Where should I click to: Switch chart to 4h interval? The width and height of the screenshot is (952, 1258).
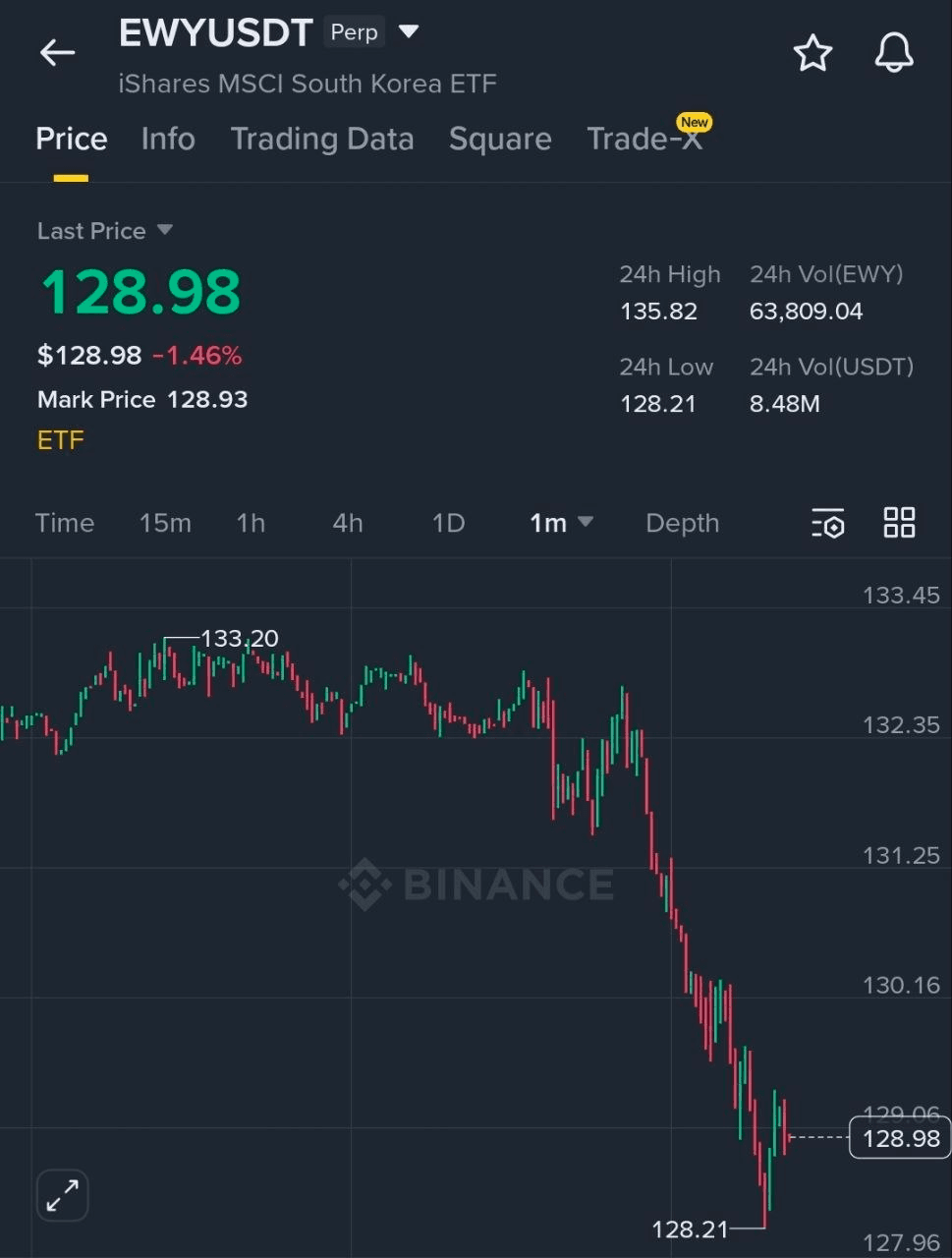[x=348, y=523]
